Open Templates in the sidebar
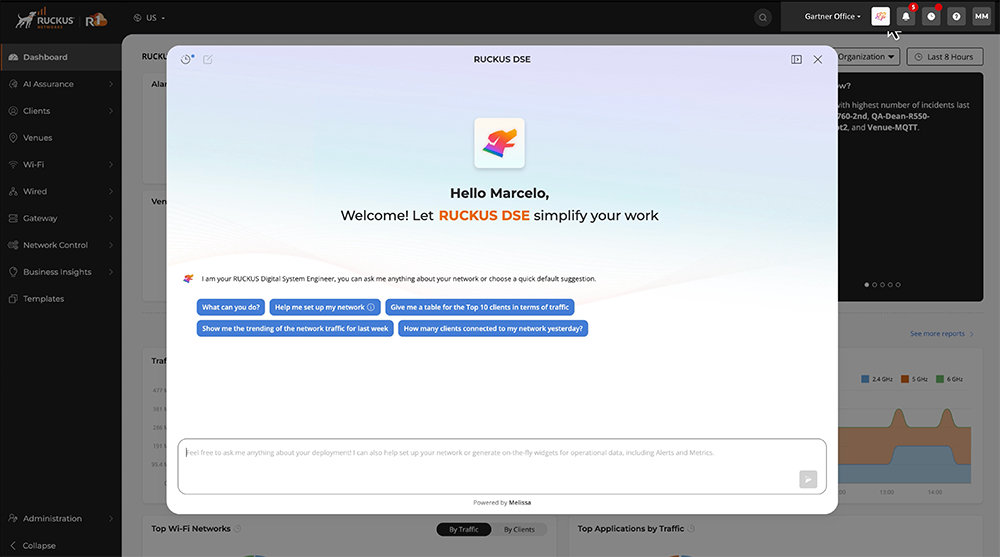Viewport: 1000px width, 557px height. (x=61, y=298)
